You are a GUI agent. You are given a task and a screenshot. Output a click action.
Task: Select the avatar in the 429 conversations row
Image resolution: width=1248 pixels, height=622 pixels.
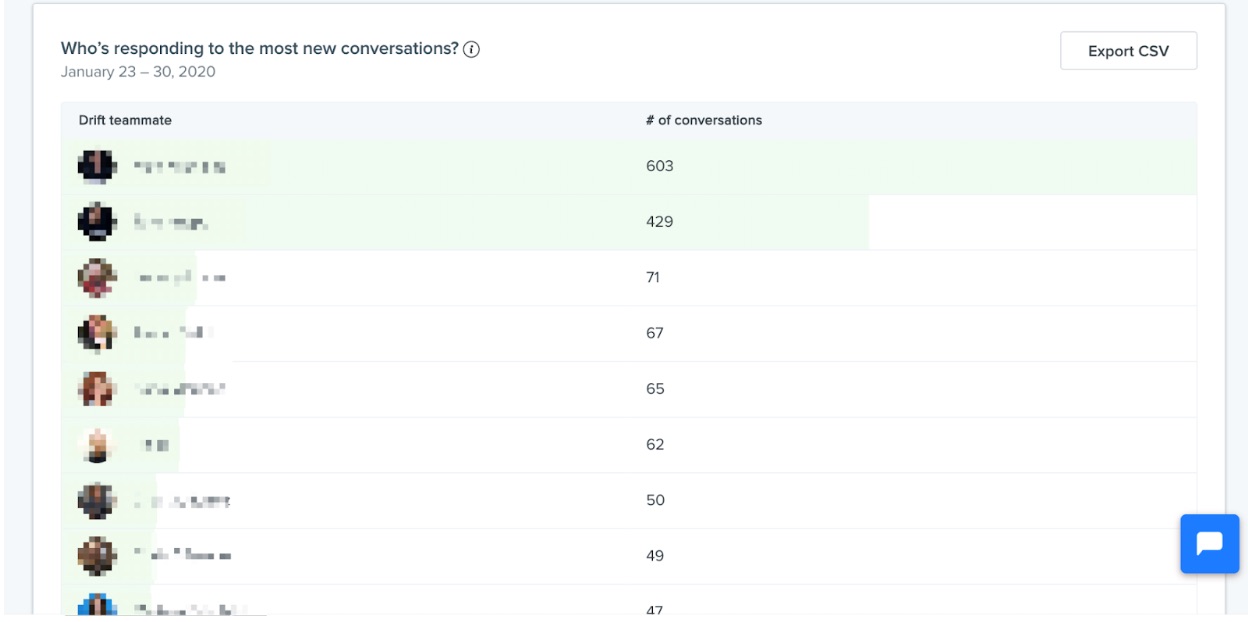(x=97, y=222)
